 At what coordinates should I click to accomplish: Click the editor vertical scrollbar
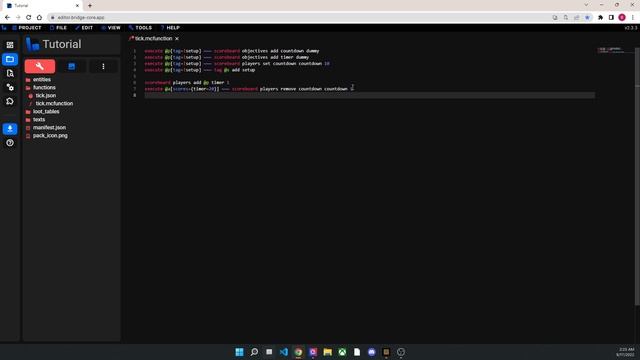pos(637,176)
